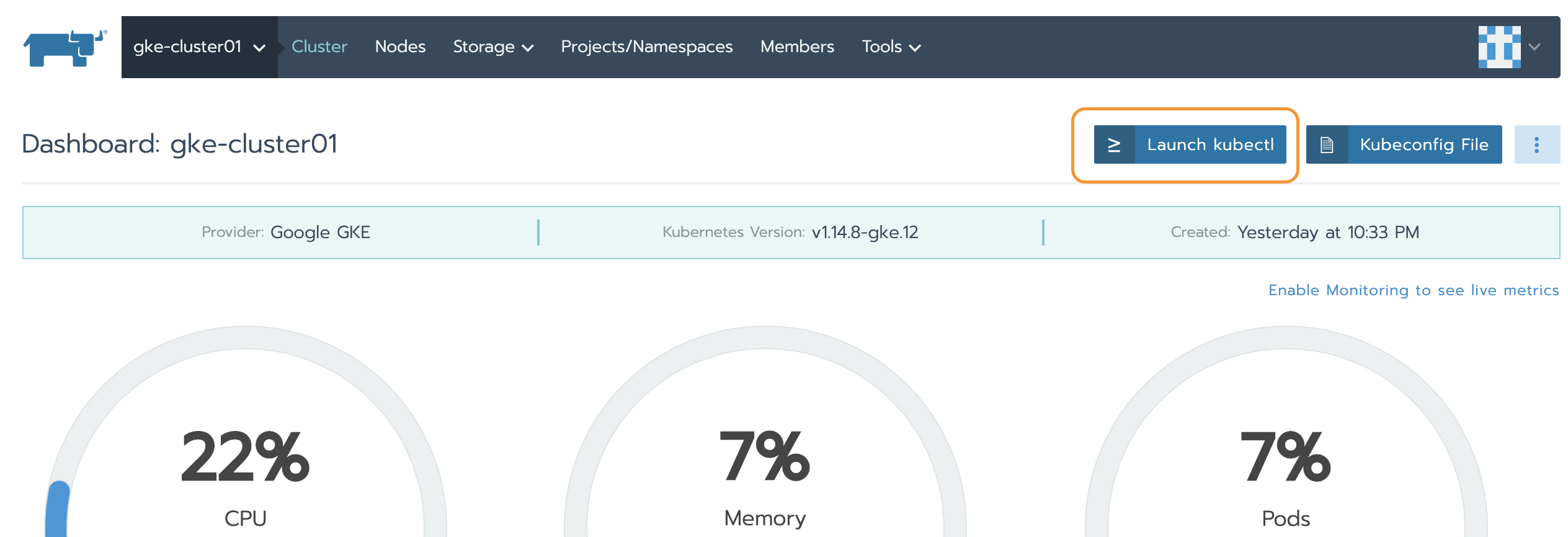Screen dimensions: 1568x537
Task: Open the user menu chevron beside avatar
Action: coord(1535,47)
